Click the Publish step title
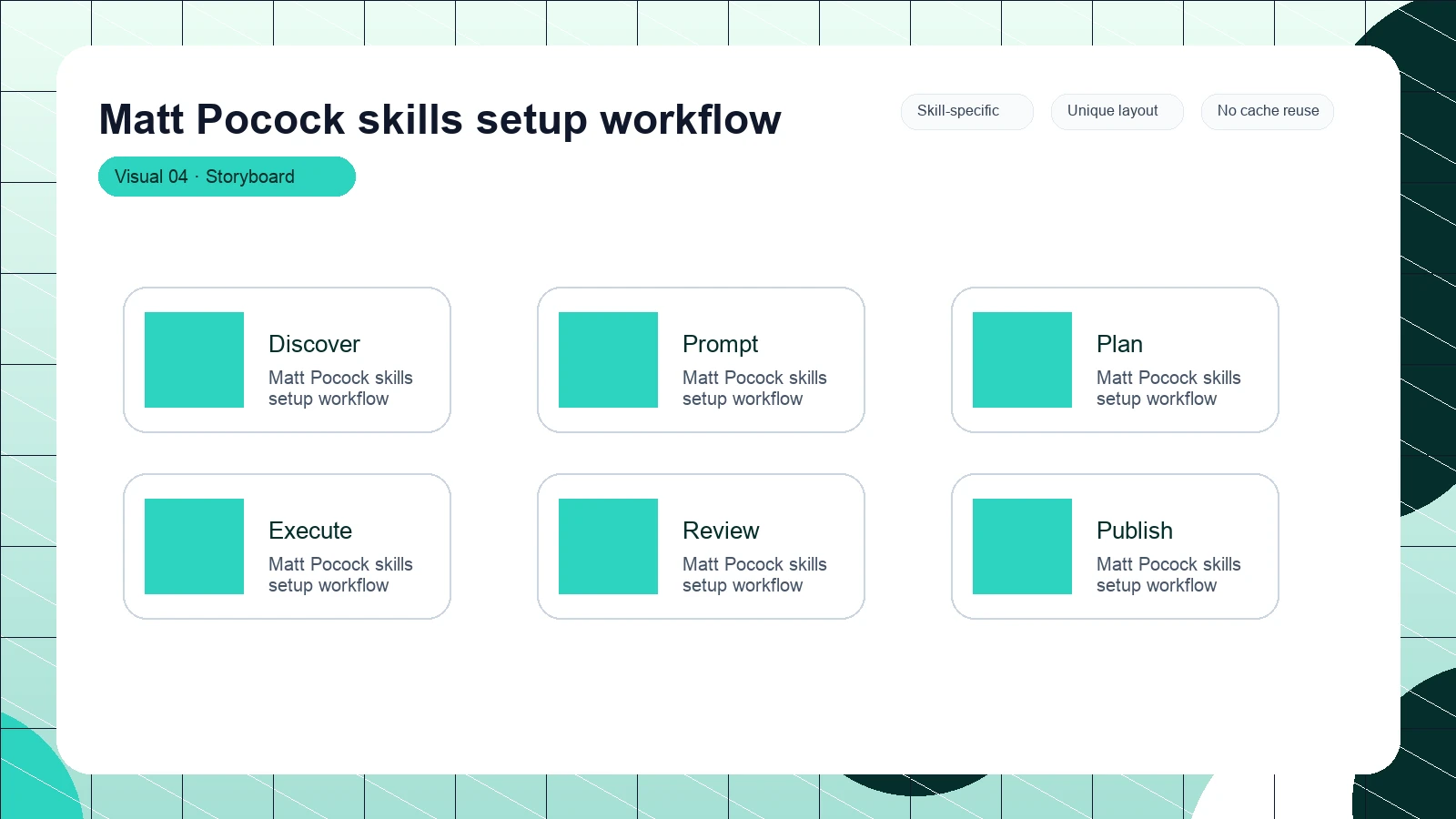The width and height of the screenshot is (1456, 819). [1135, 531]
